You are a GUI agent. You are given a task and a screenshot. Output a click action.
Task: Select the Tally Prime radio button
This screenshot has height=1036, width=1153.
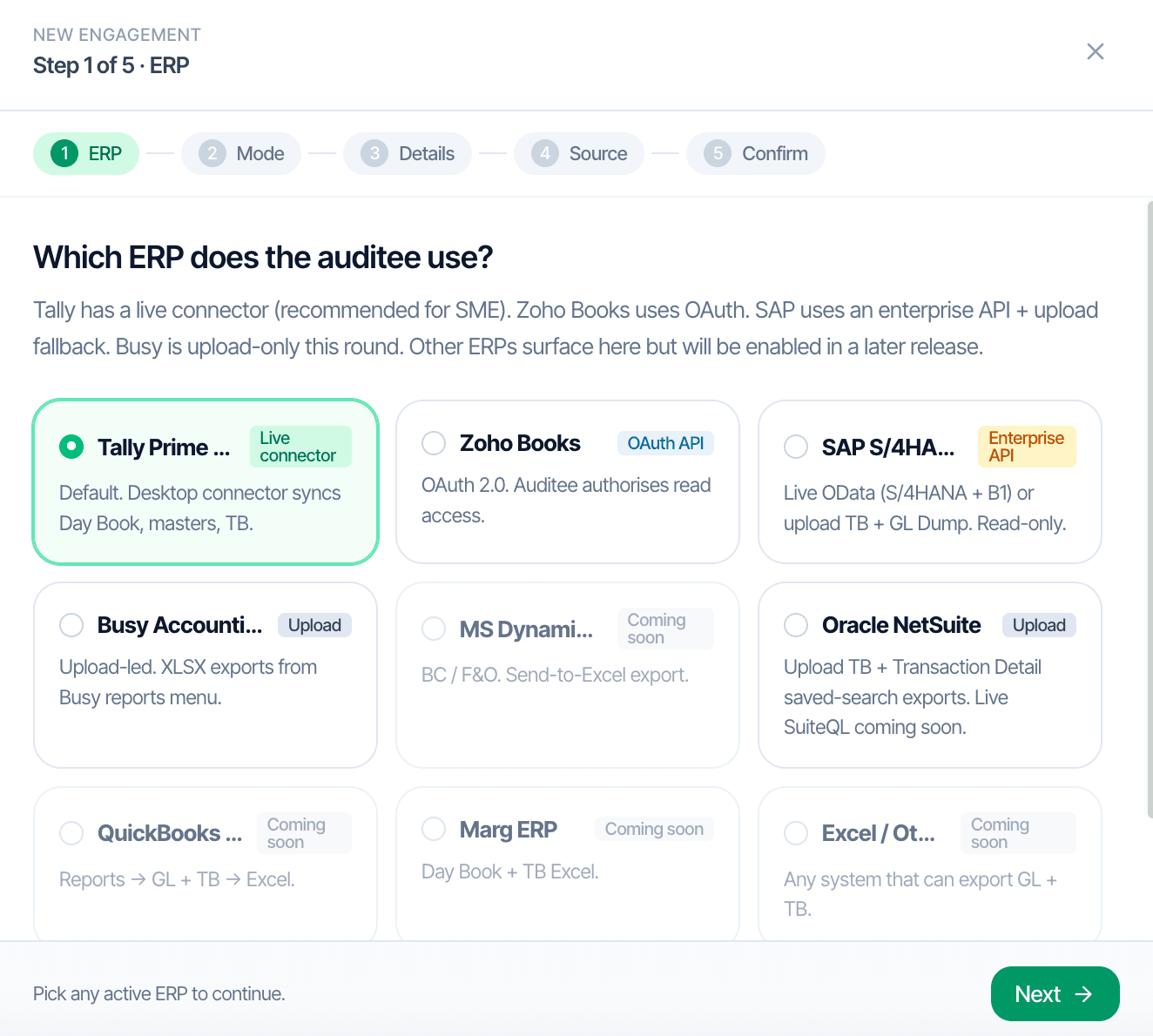click(71, 447)
